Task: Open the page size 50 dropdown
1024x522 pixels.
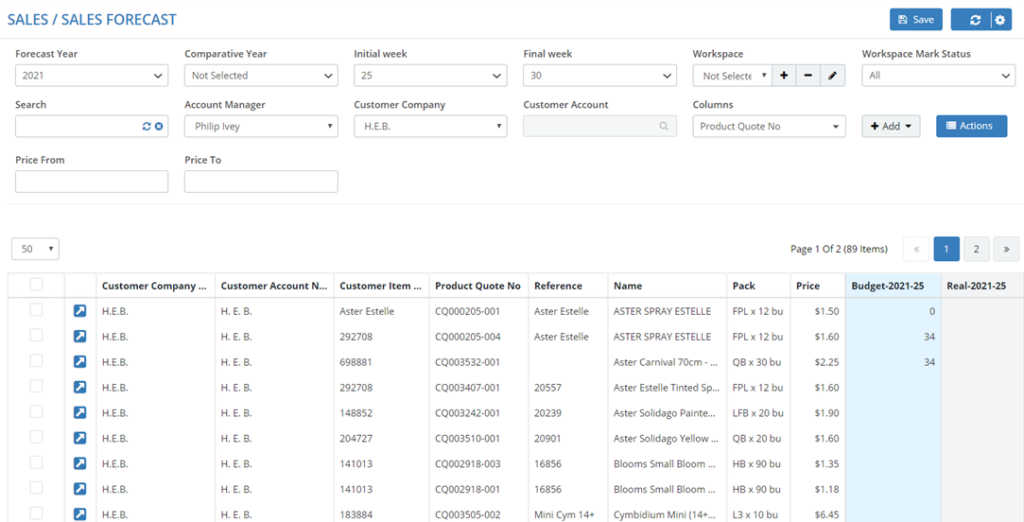Action: [35, 249]
